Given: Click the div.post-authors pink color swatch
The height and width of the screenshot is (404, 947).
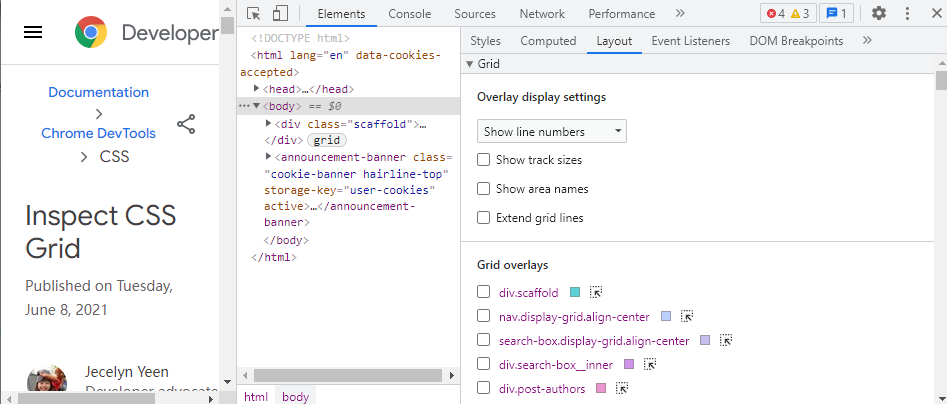Looking at the screenshot, I should pyautogui.click(x=601, y=388).
